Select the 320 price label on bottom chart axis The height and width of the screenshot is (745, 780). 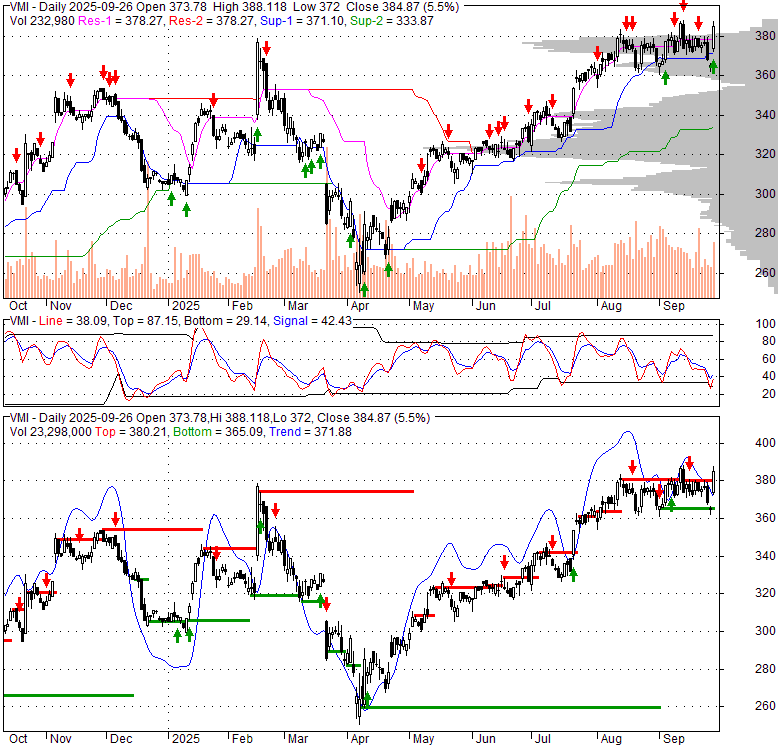765,593
